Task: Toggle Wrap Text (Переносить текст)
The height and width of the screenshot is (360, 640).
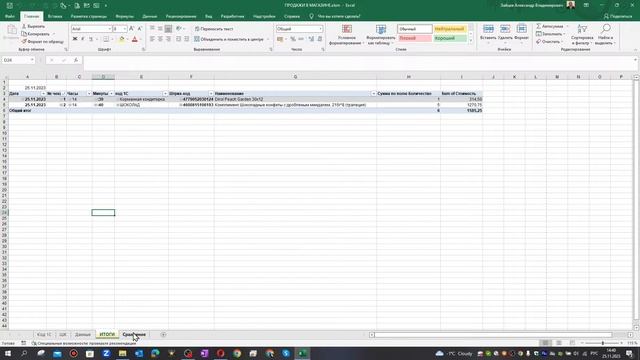Action: point(214,29)
